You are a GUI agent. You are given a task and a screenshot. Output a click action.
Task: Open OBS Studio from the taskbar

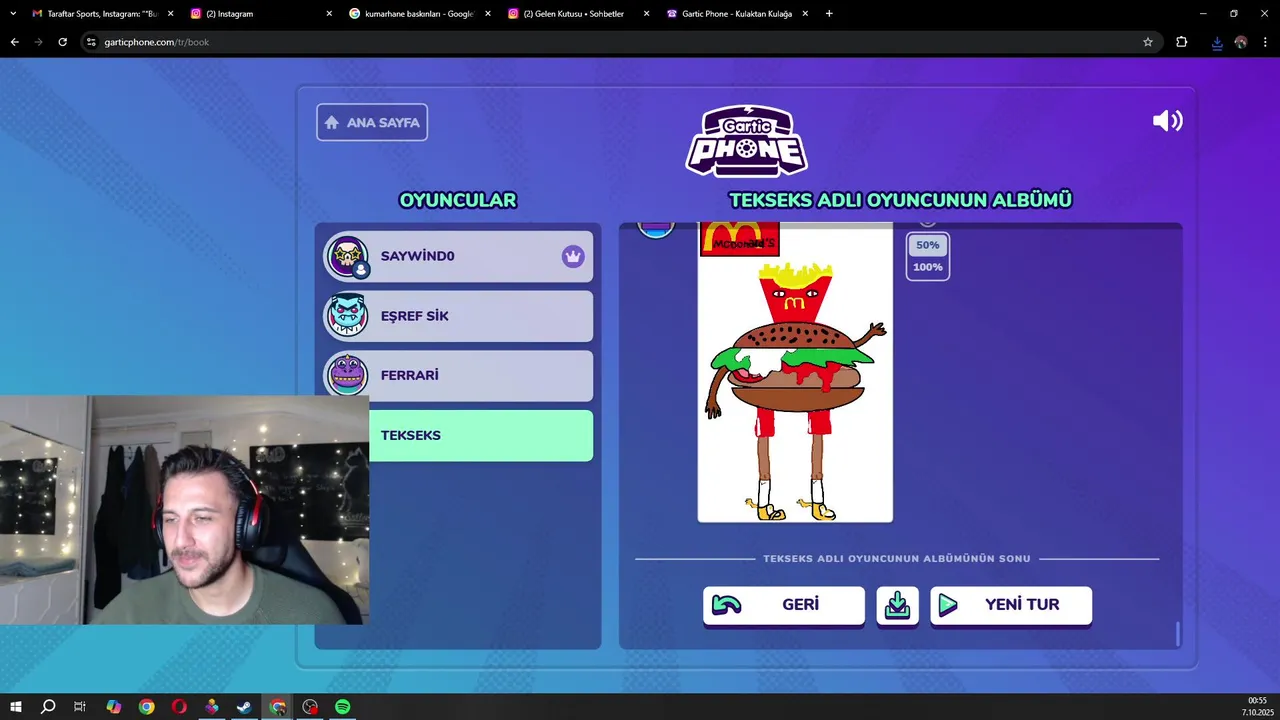point(310,707)
